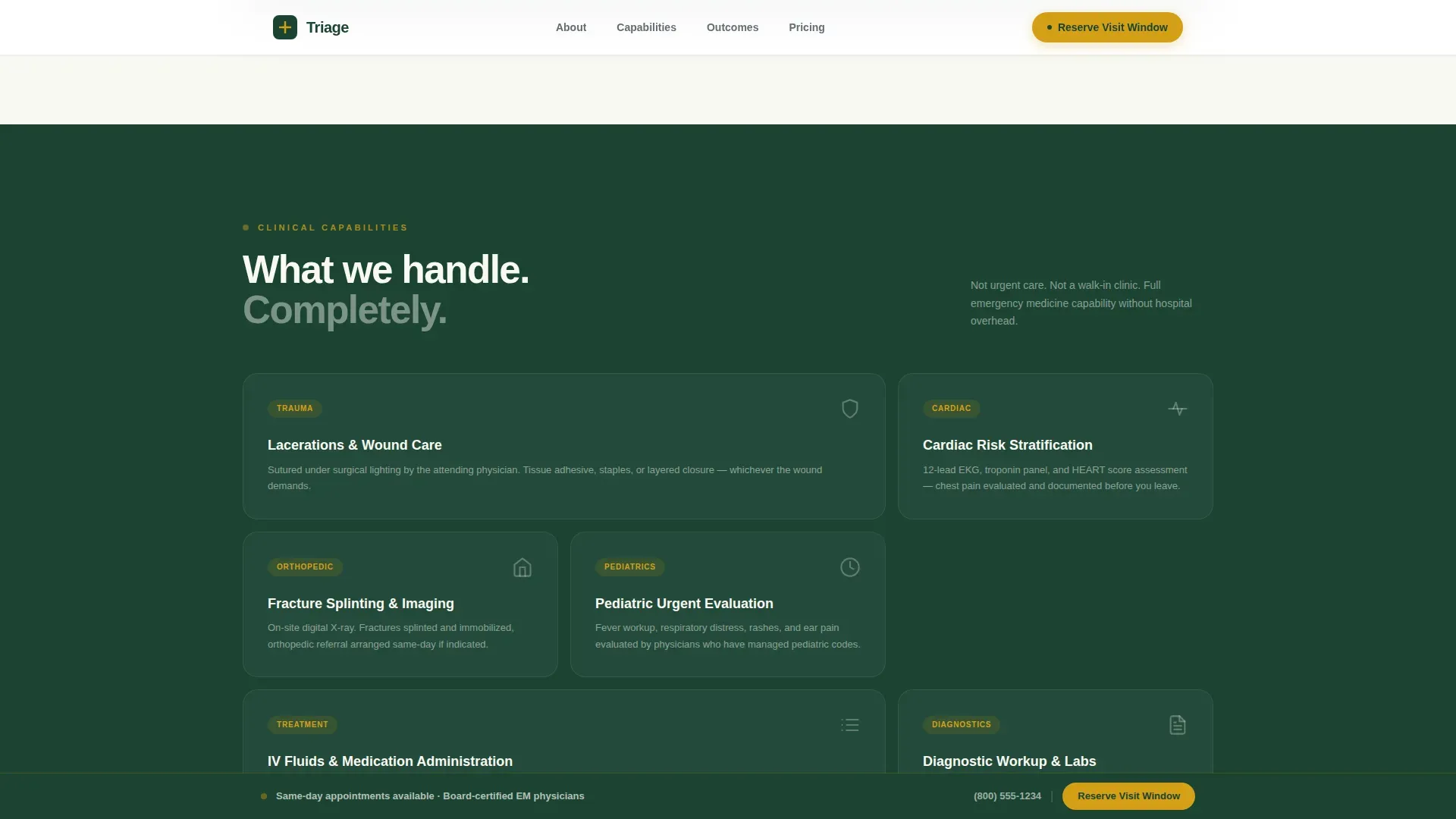This screenshot has width=1456, height=819.
Task: Click the Lacerations & Wound Care heading
Action: click(x=355, y=445)
